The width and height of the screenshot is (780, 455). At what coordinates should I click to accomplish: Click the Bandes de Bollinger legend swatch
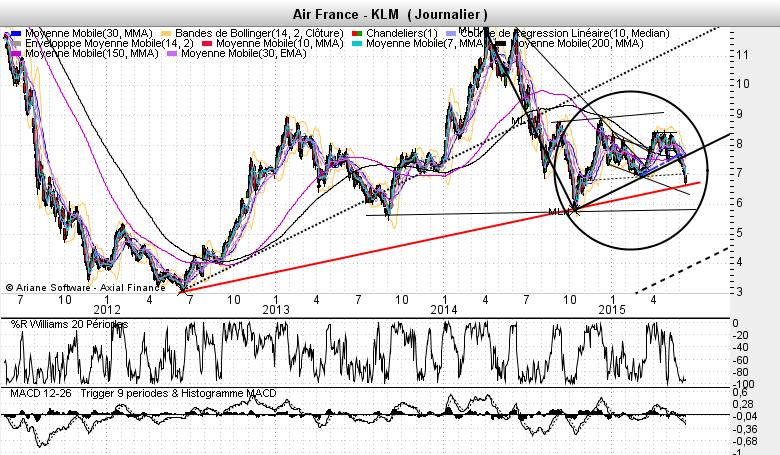pyautogui.click(x=166, y=35)
